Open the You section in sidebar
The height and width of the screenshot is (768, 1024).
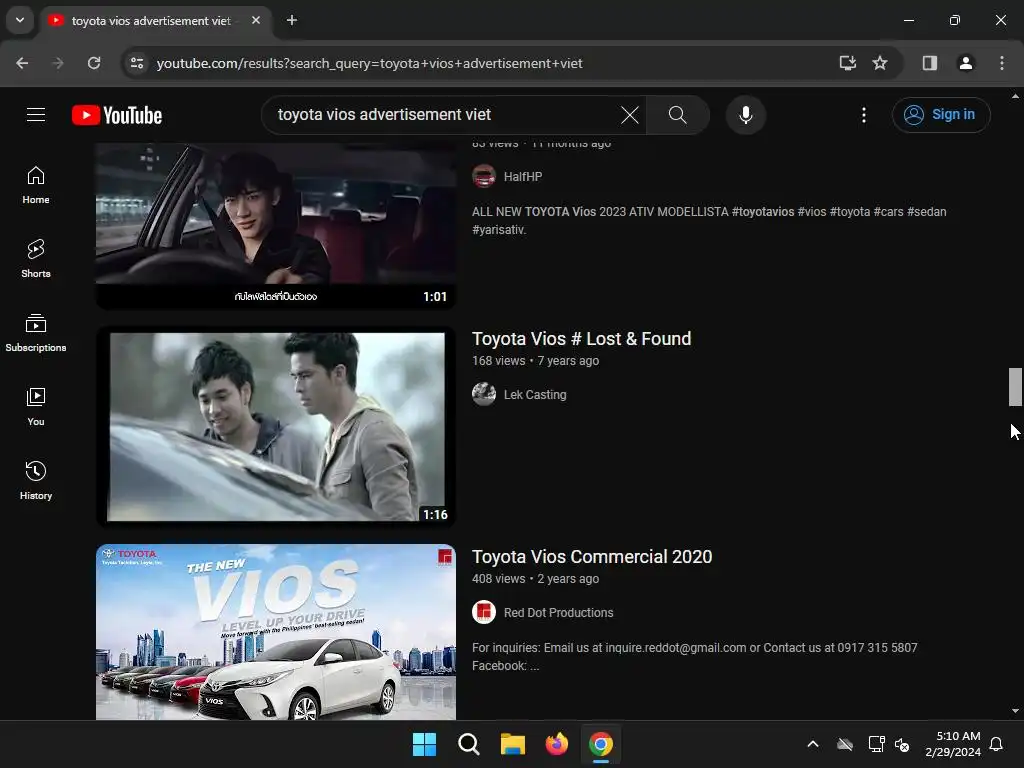point(36,407)
